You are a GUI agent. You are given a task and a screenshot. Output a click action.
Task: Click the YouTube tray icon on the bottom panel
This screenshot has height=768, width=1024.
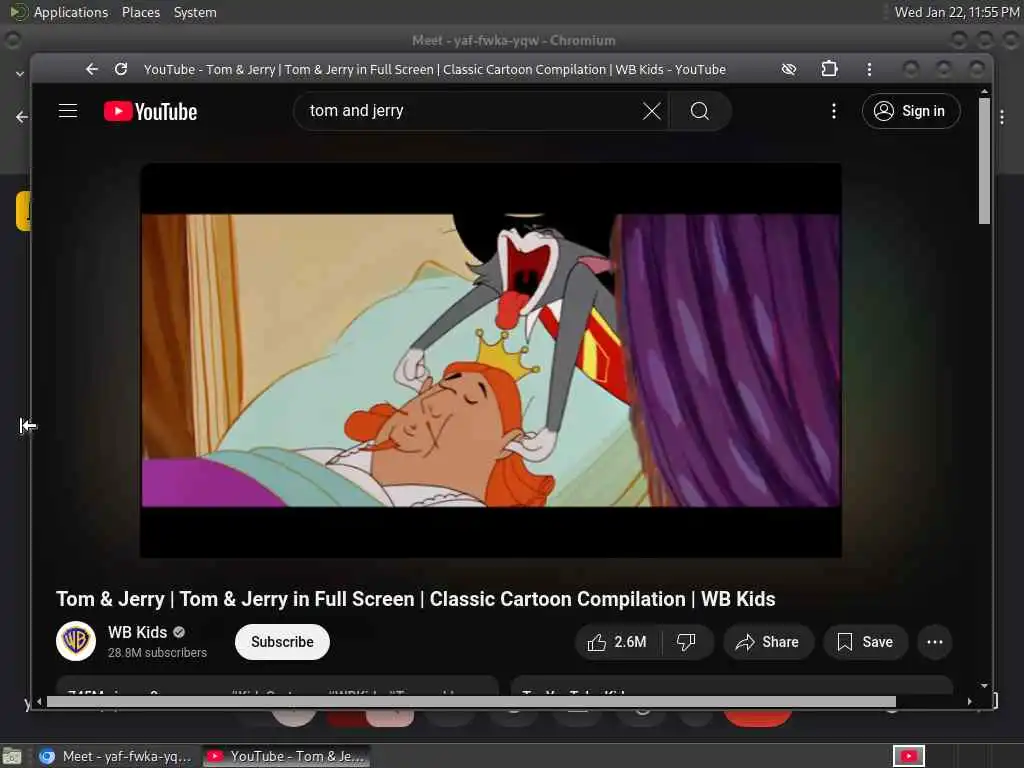coord(908,756)
